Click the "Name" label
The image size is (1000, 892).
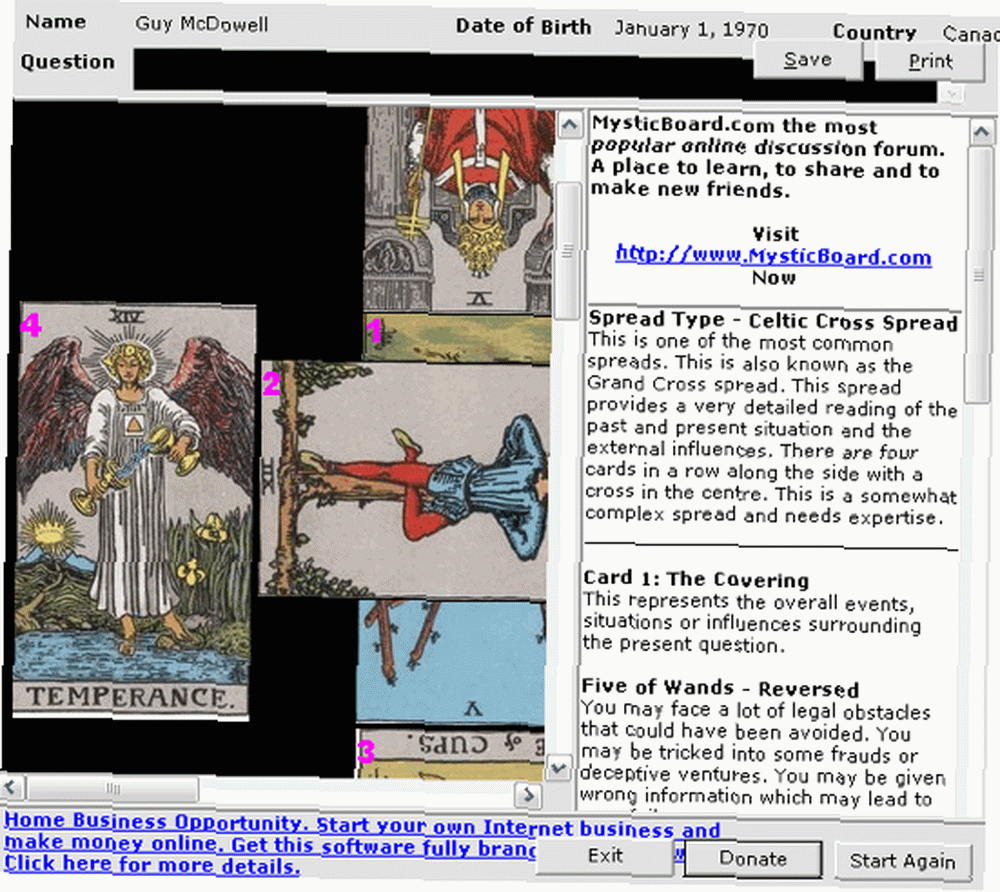[x=55, y=22]
